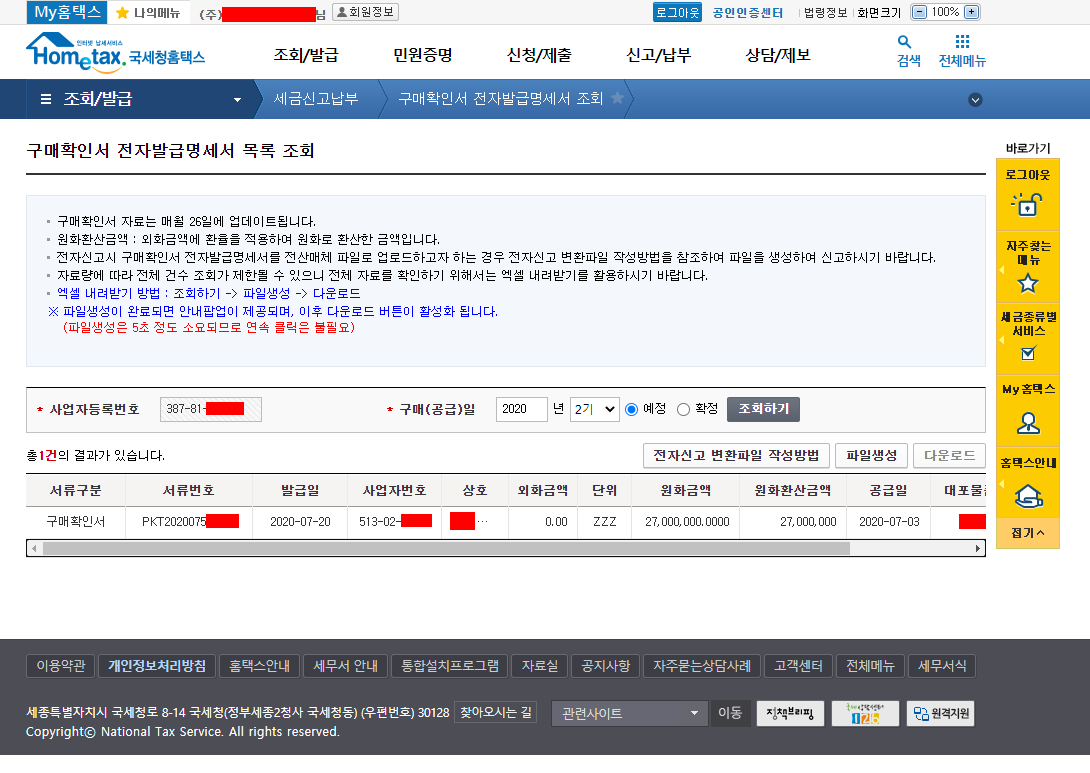Screen dimensions: 1090x773
Task: Open the 민원증명 menu
Action: (x=423, y=55)
